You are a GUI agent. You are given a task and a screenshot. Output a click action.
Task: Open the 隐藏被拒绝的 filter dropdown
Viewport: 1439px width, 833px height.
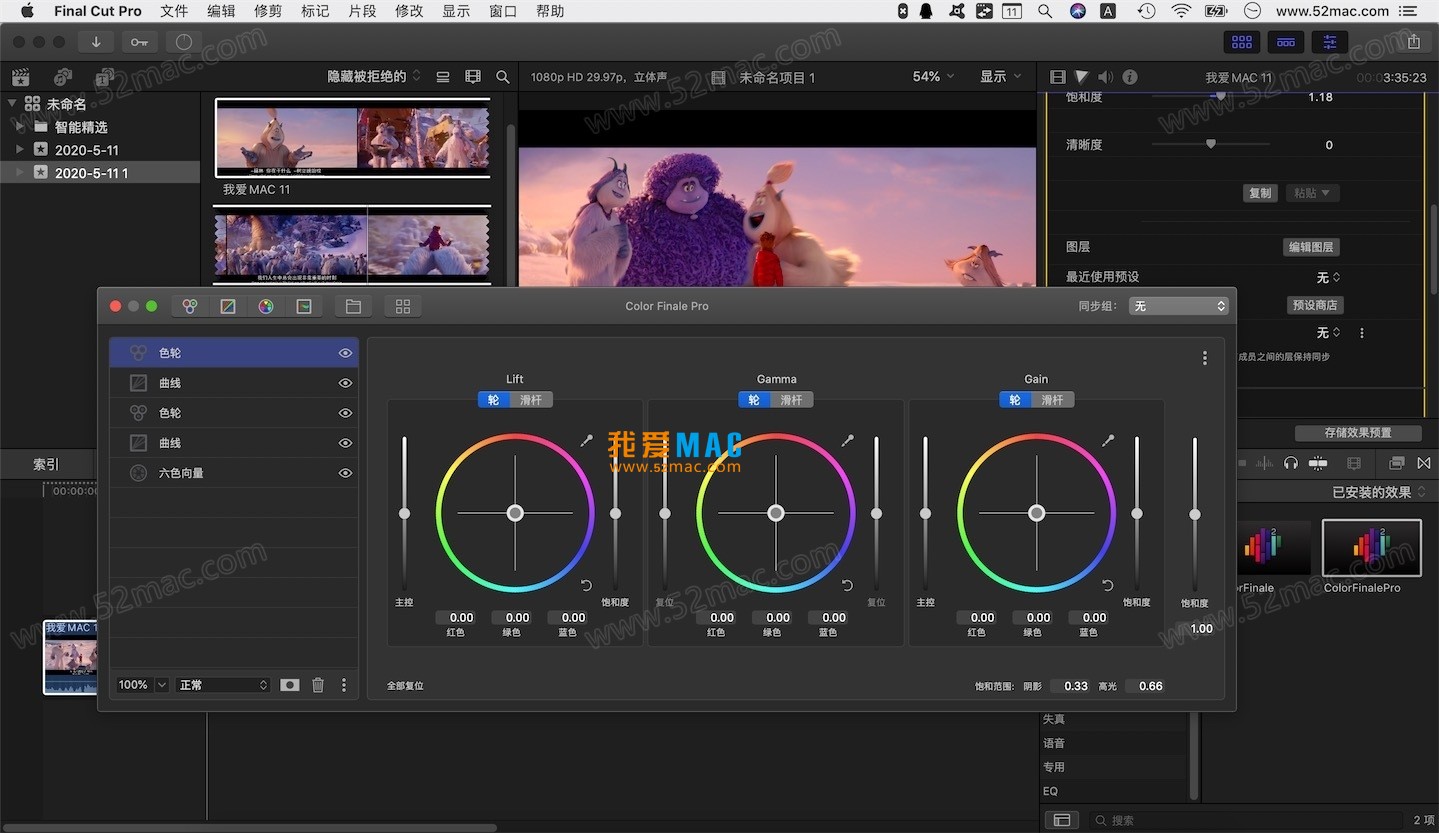375,77
